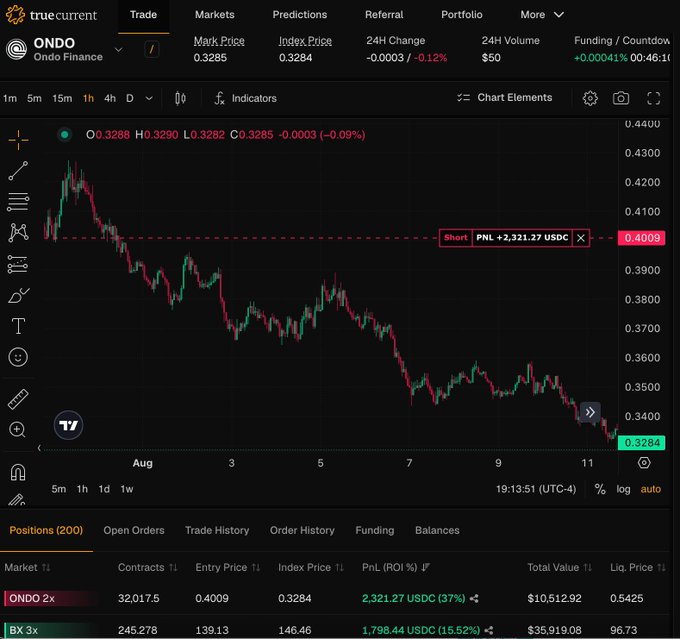Screen dimensions: 680x639
Task: Switch chart interval to 1m
Action: point(10,98)
